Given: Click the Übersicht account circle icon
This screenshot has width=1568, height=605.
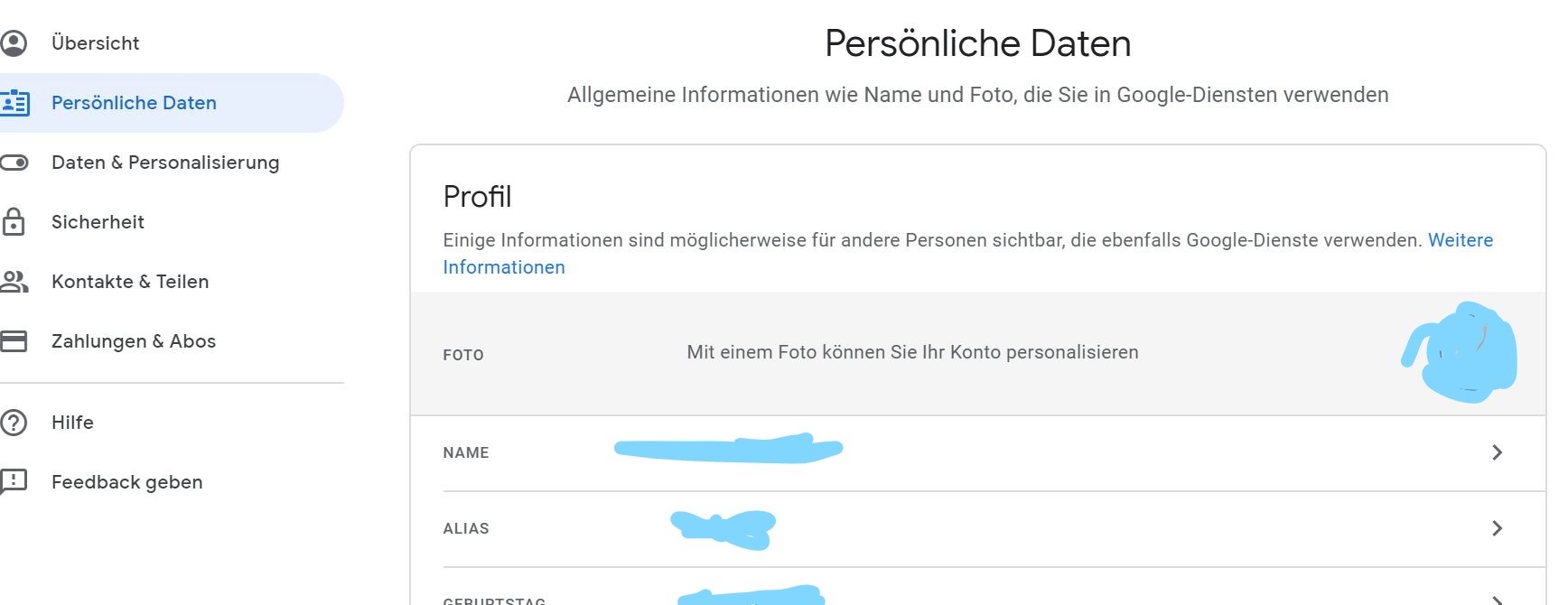Looking at the screenshot, I should click(x=14, y=43).
